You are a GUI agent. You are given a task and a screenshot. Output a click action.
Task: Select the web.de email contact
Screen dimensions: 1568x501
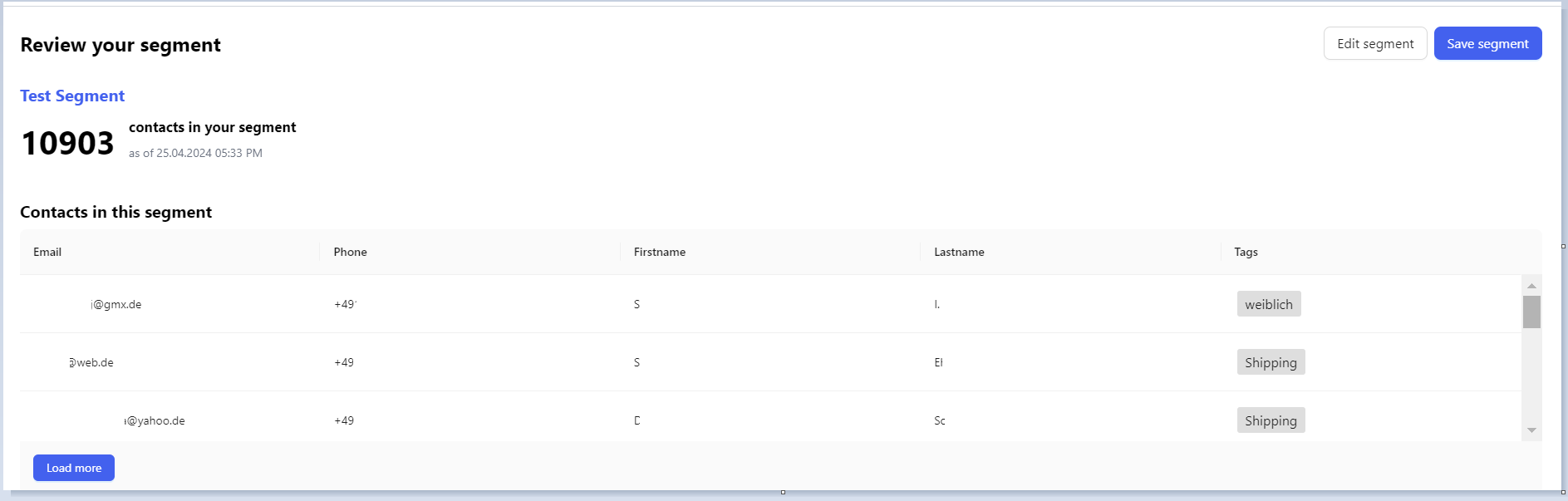click(x=91, y=362)
